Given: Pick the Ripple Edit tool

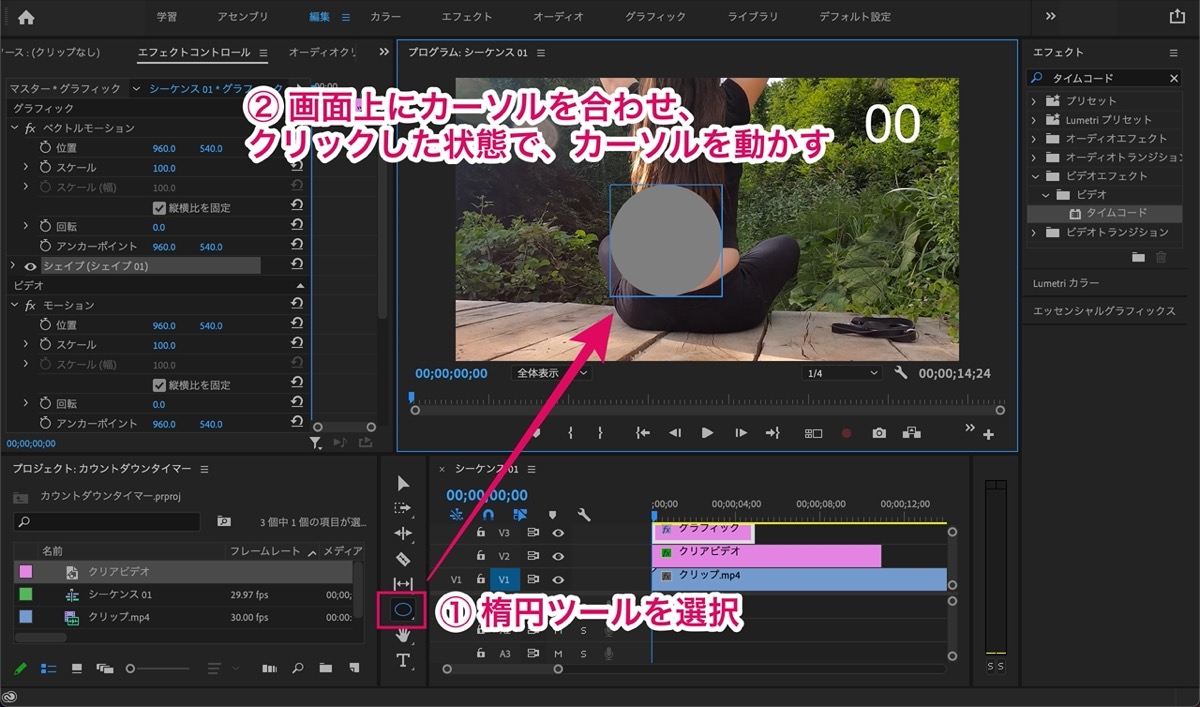Looking at the screenshot, I should click(403, 533).
